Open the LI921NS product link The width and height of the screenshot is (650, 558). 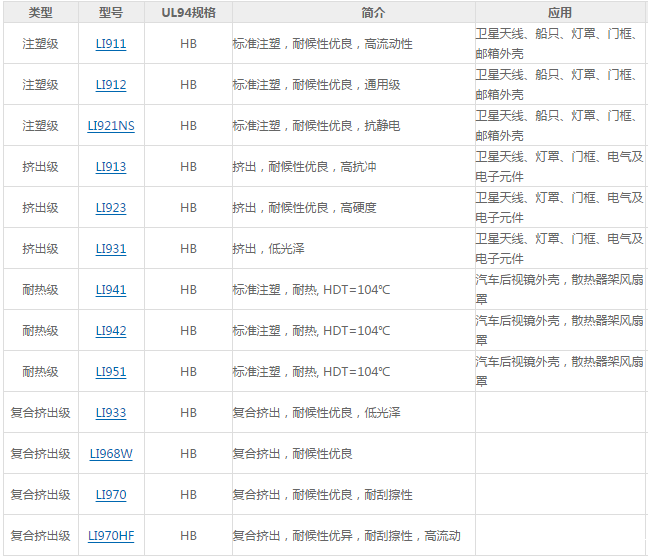point(111,126)
